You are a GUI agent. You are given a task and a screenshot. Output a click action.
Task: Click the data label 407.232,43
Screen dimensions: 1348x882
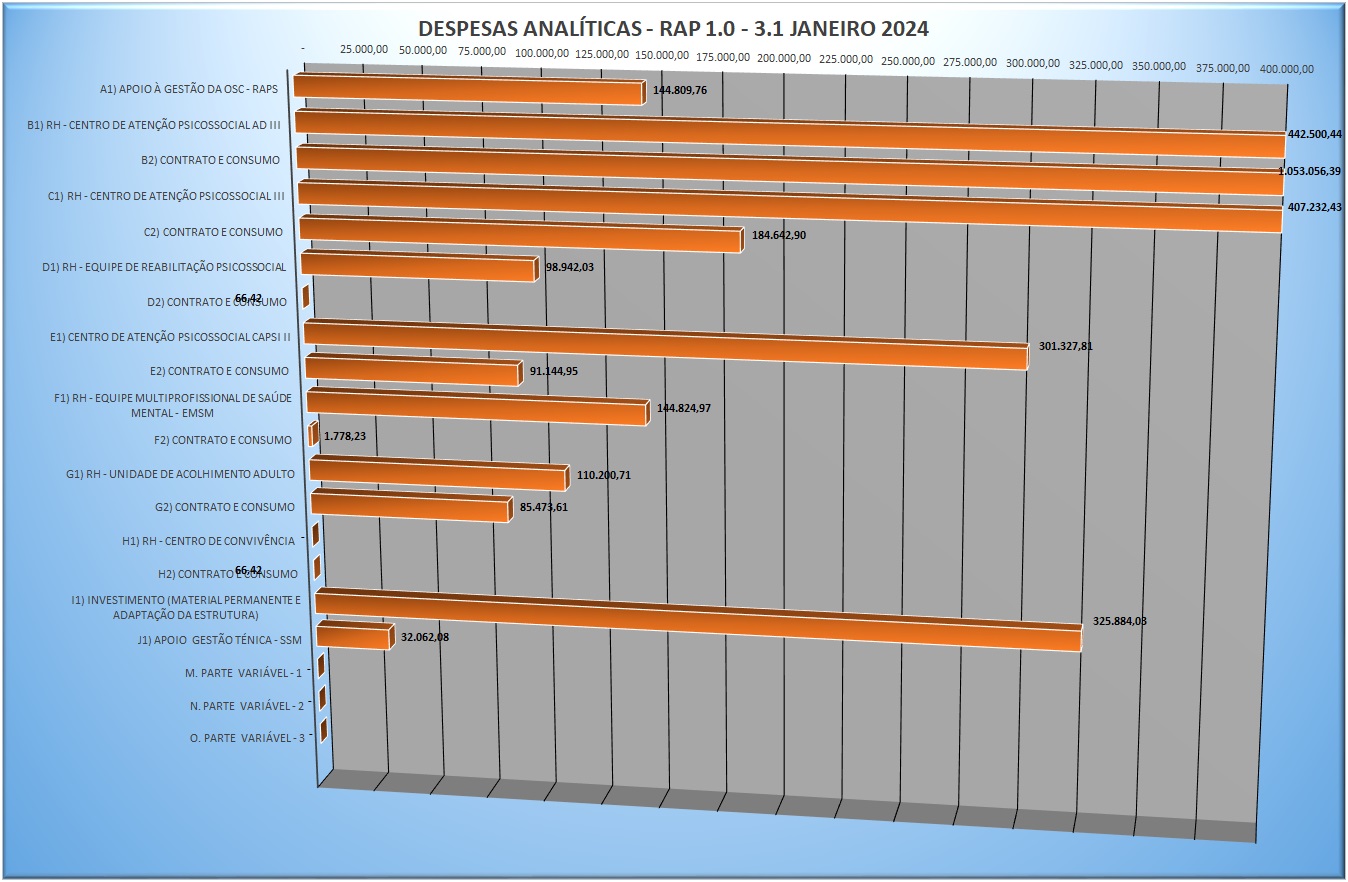click(x=1315, y=208)
